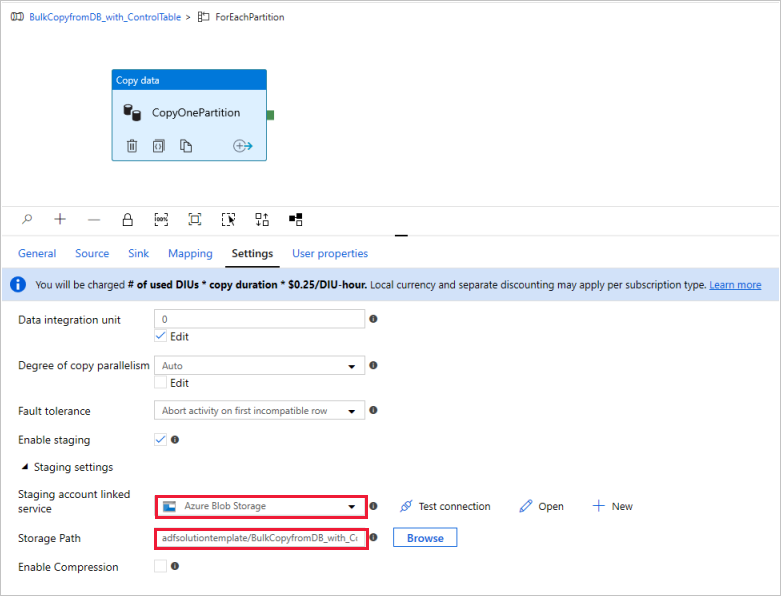This screenshot has height=596, width=781.
Task: Toggle the Enable staging checkbox
Action: pyautogui.click(x=160, y=440)
